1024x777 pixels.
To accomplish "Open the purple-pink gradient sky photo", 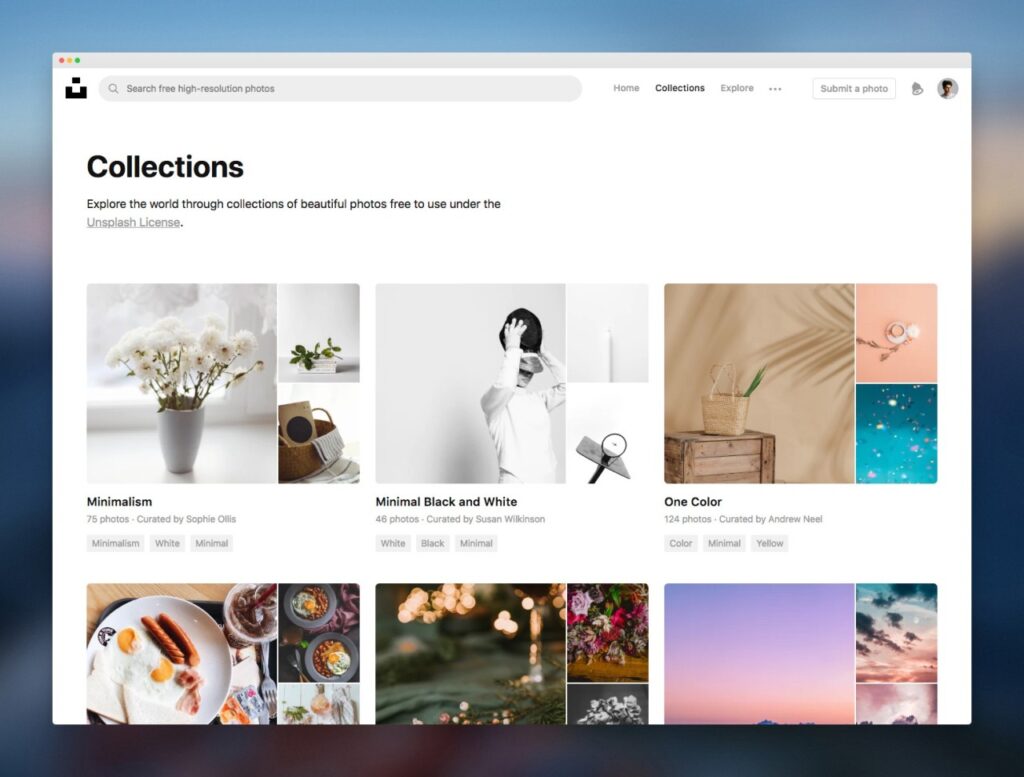I will point(760,654).
